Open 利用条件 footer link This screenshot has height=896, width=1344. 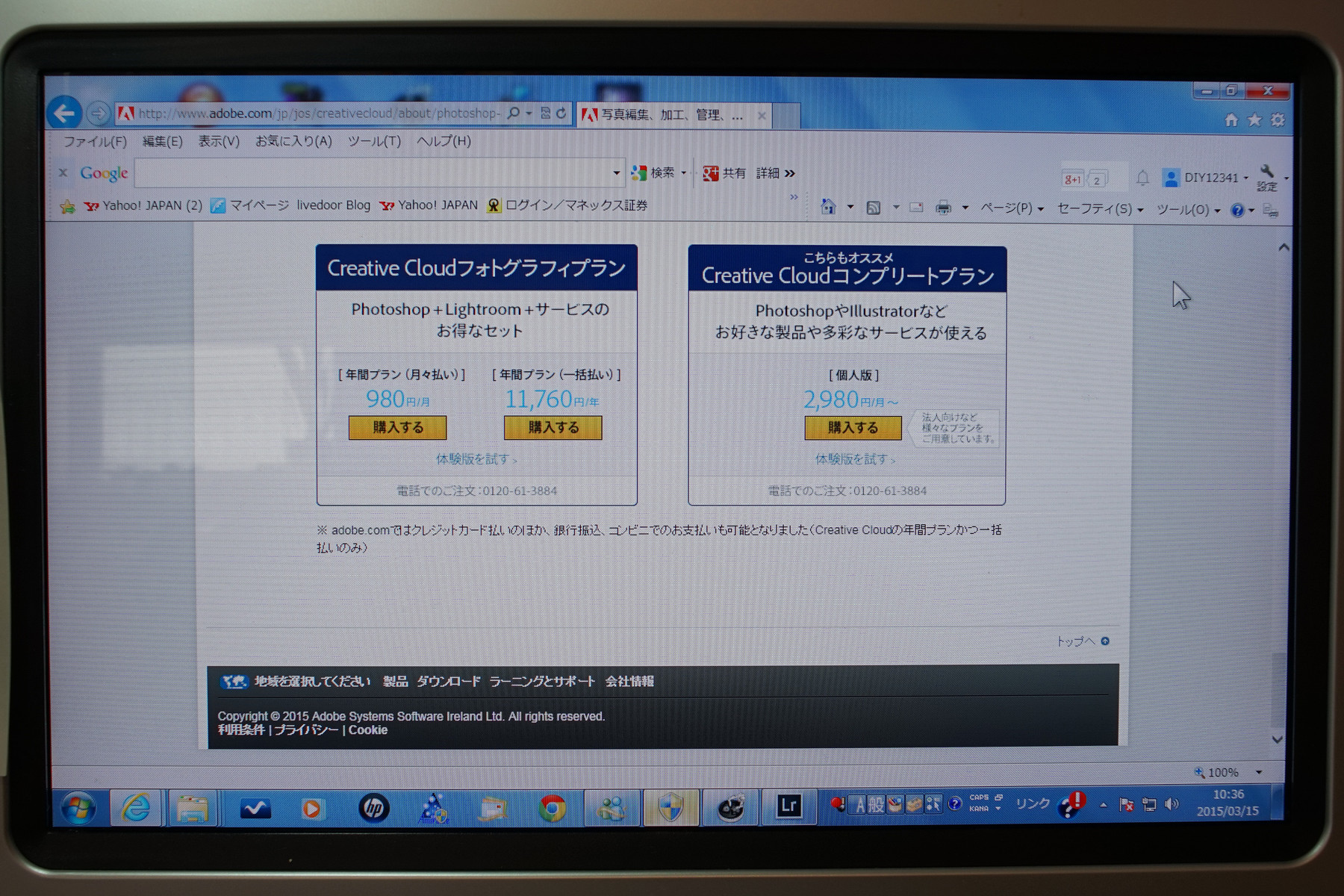click(241, 730)
